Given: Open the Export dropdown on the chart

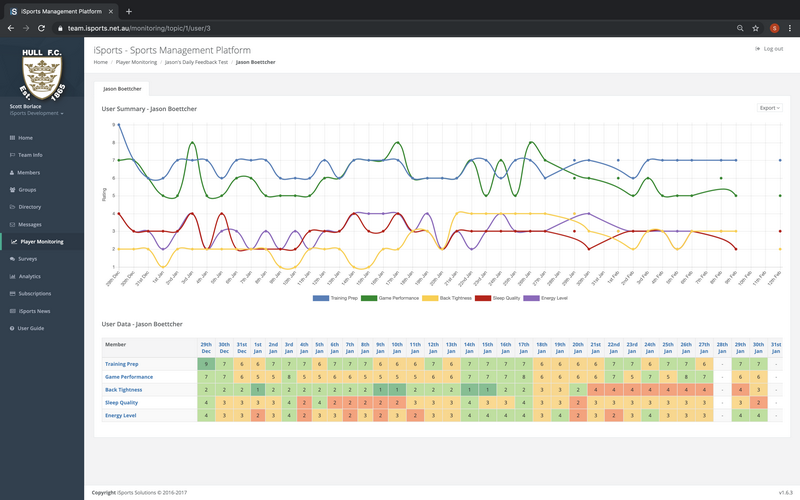Looking at the screenshot, I should 769,108.
